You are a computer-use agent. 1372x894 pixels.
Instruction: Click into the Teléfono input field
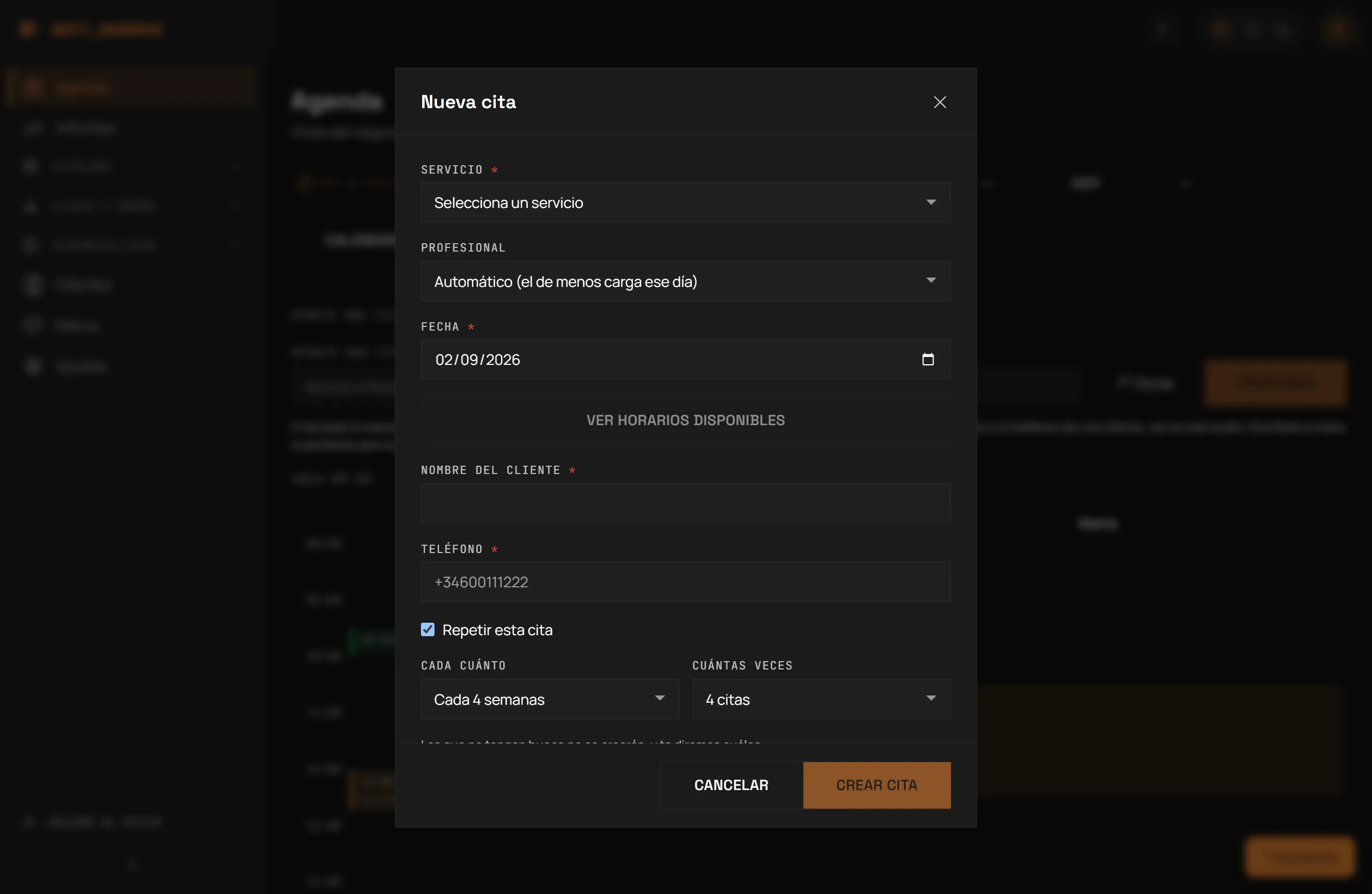click(x=685, y=582)
